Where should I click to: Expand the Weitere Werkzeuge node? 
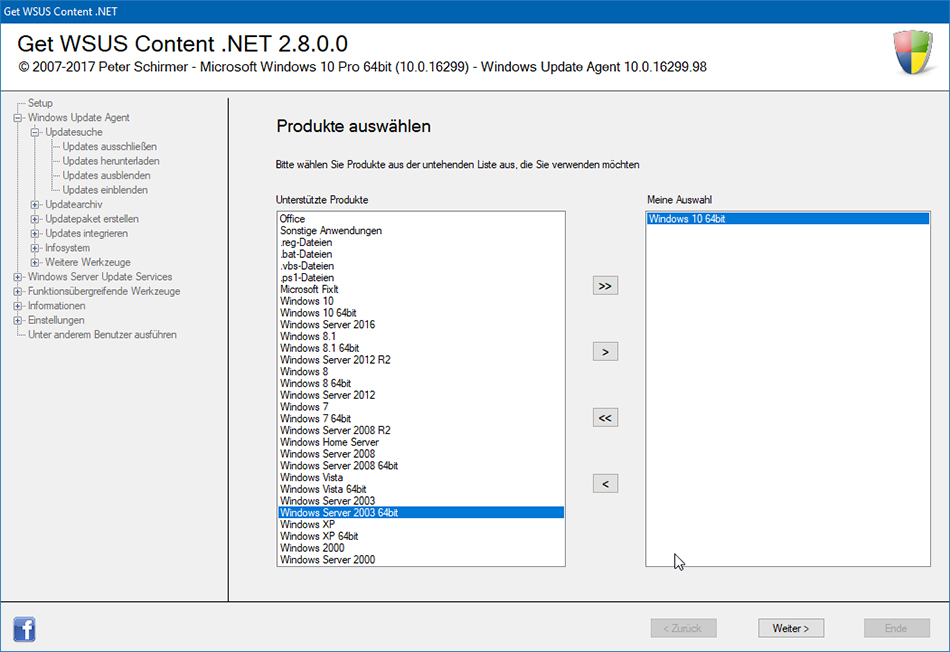click(x=35, y=262)
